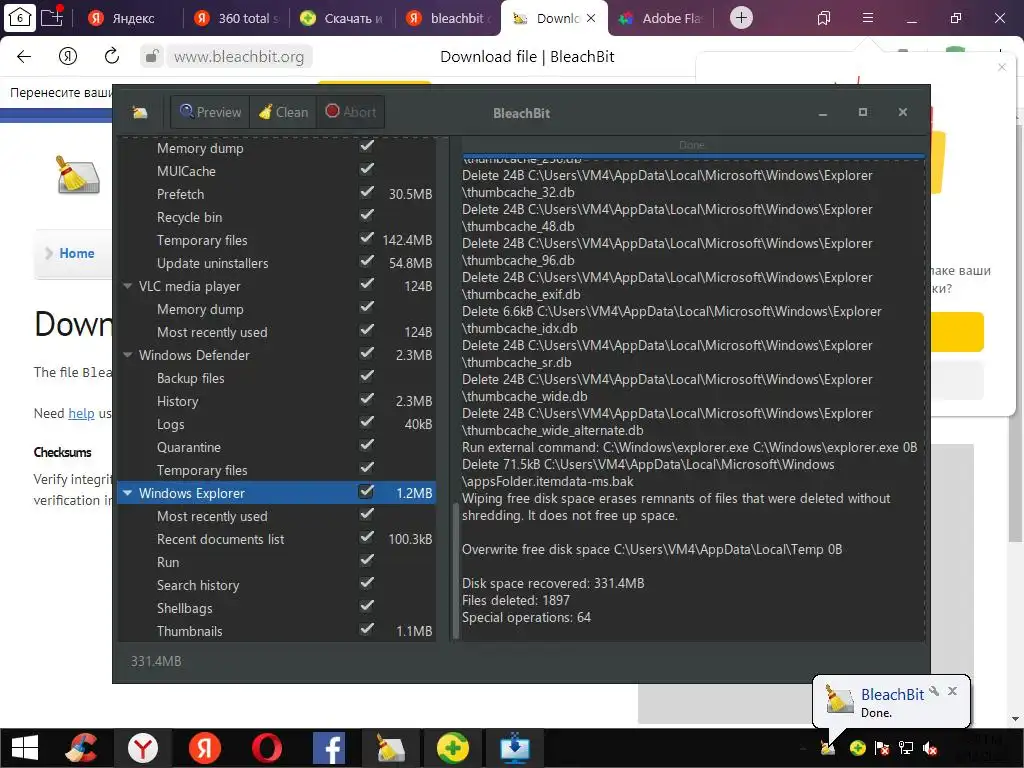Select the Update uninstallers row label
This screenshot has width=1024, height=768.
[x=212, y=263]
